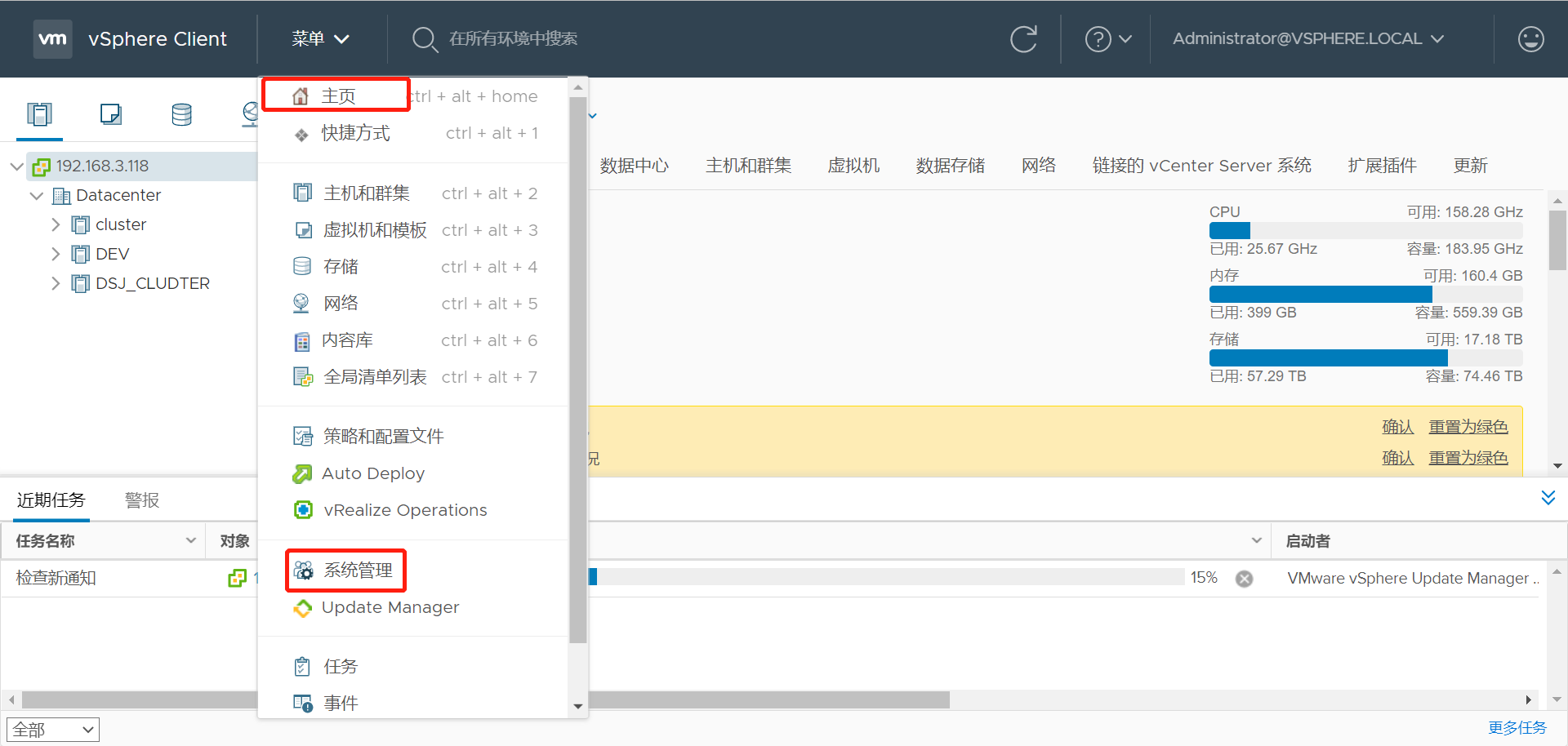Open the 更多任务 link

1517,727
